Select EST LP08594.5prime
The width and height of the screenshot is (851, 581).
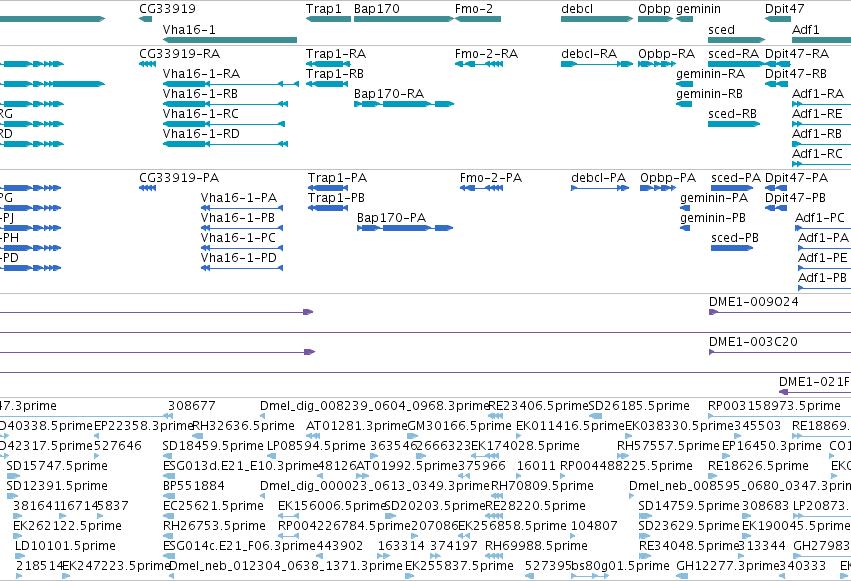(x=271, y=456)
